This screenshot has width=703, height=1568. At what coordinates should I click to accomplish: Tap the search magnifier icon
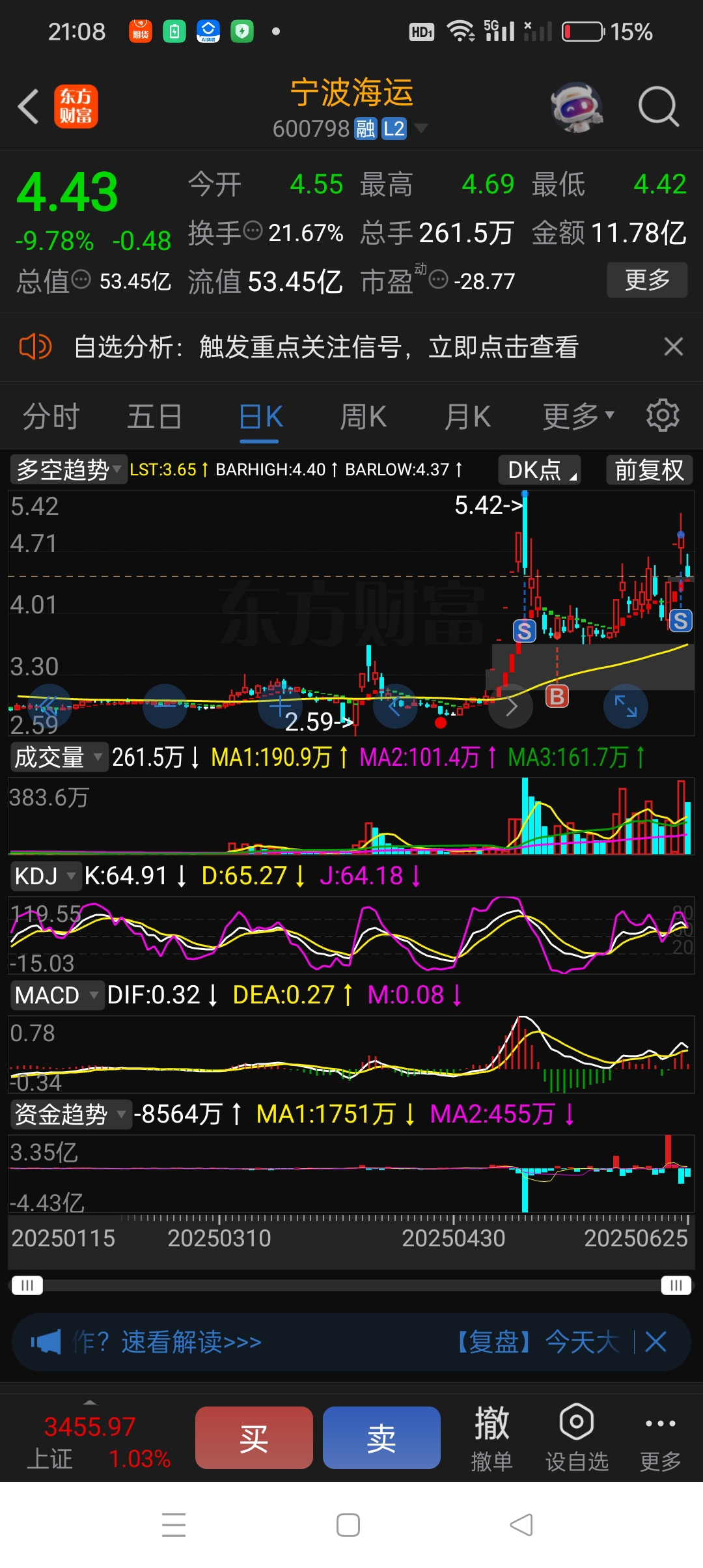click(659, 106)
